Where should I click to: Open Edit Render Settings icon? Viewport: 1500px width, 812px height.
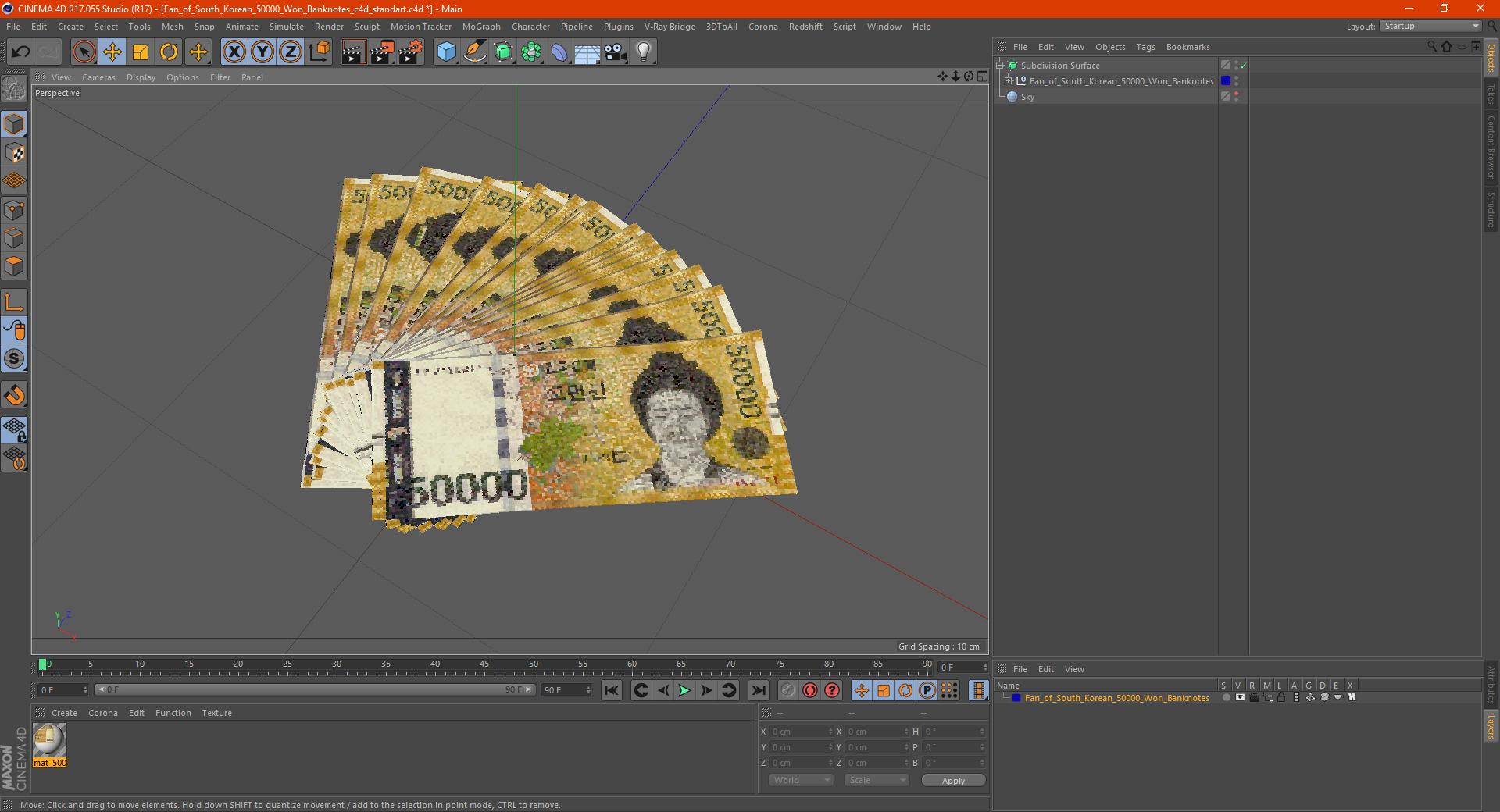click(411, 52)
